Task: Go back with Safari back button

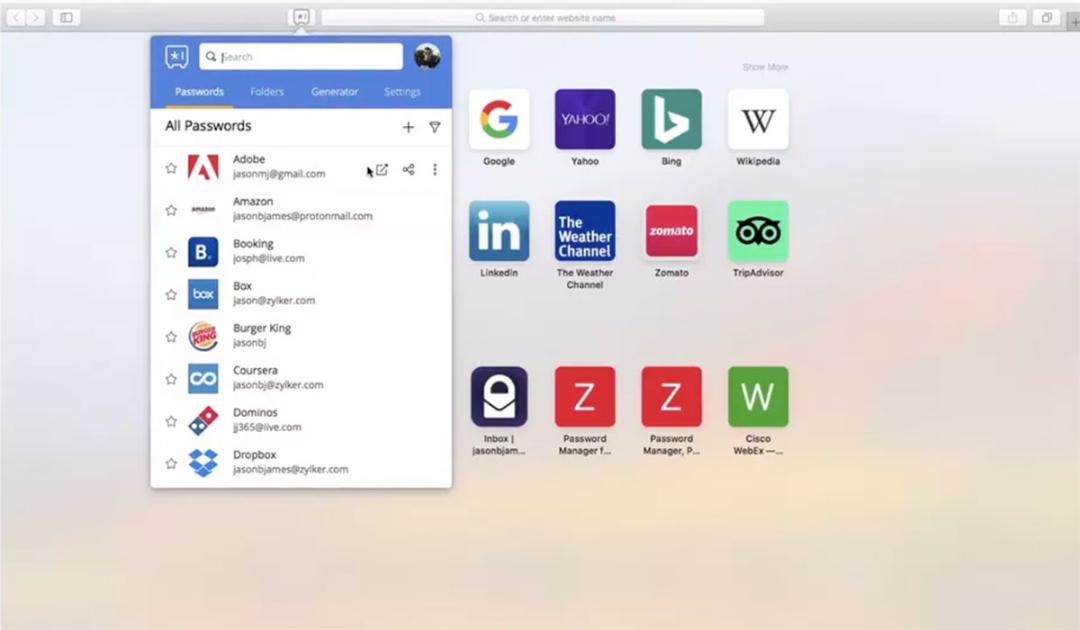Action: (16, 17)
